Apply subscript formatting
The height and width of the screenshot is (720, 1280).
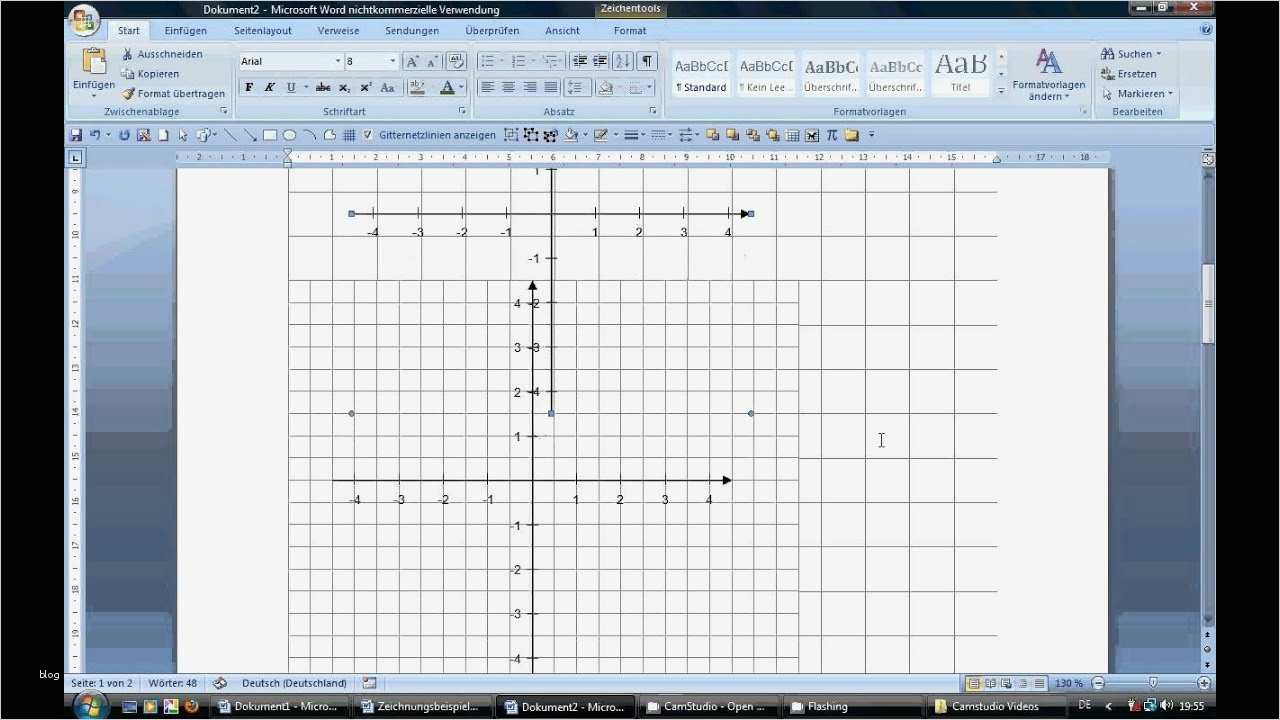(x=344, y=88)
